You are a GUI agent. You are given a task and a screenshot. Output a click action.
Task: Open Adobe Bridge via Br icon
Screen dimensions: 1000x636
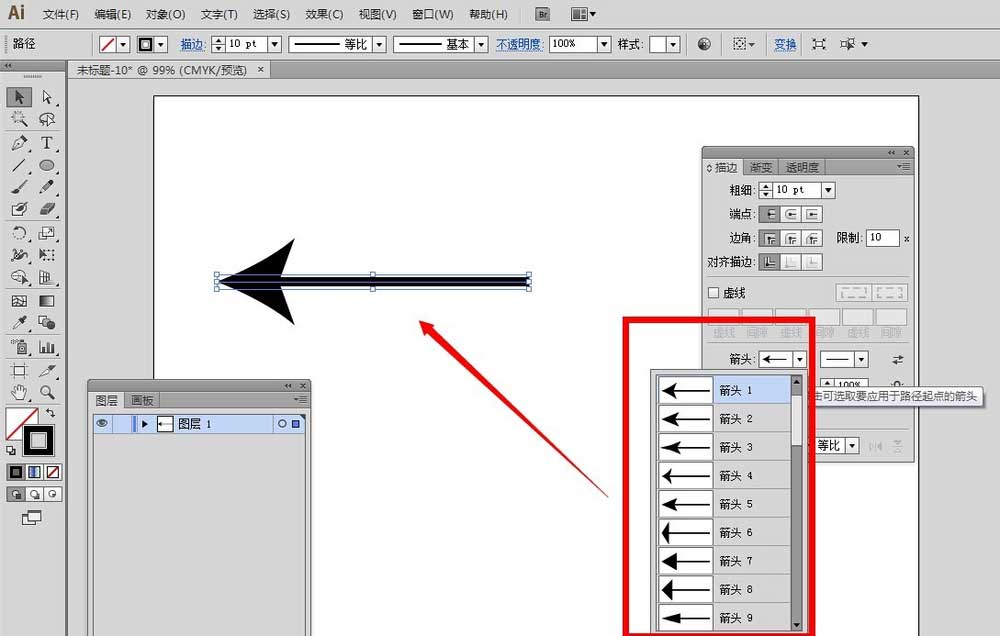pyautogui.click(x=542, y=14)
